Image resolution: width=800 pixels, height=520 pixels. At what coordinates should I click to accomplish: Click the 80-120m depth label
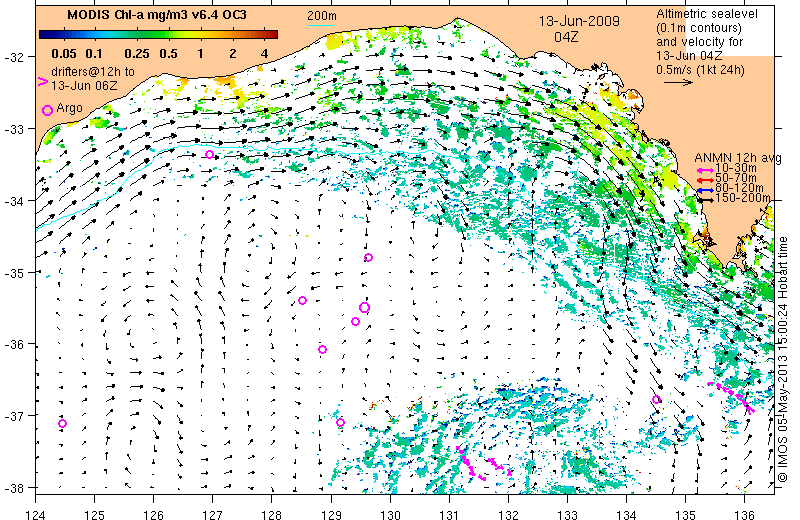click(x=739, y=188)
